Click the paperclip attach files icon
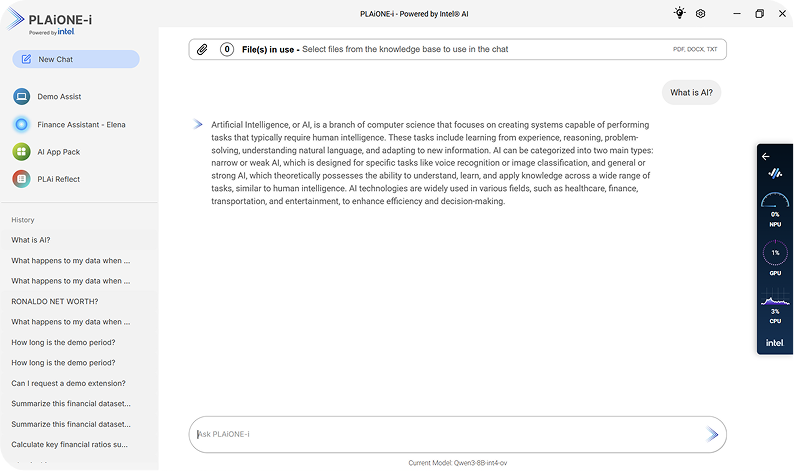Image resolution: width=794 pixels, height=471 pixels. pyautogui.click(x=202, y=49)
